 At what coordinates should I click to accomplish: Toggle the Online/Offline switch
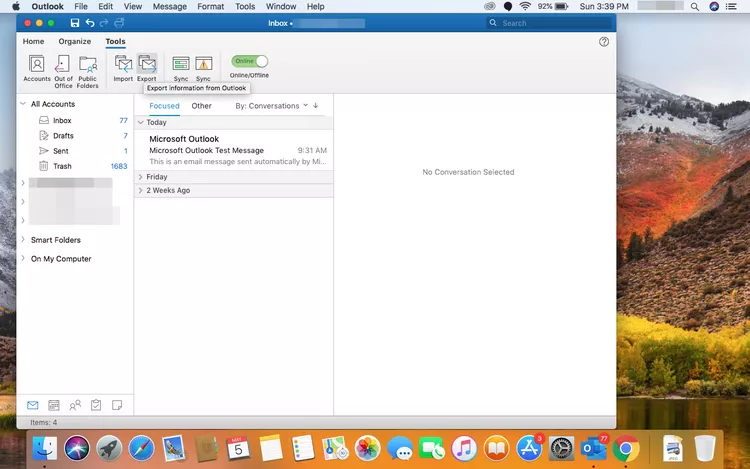249,61
